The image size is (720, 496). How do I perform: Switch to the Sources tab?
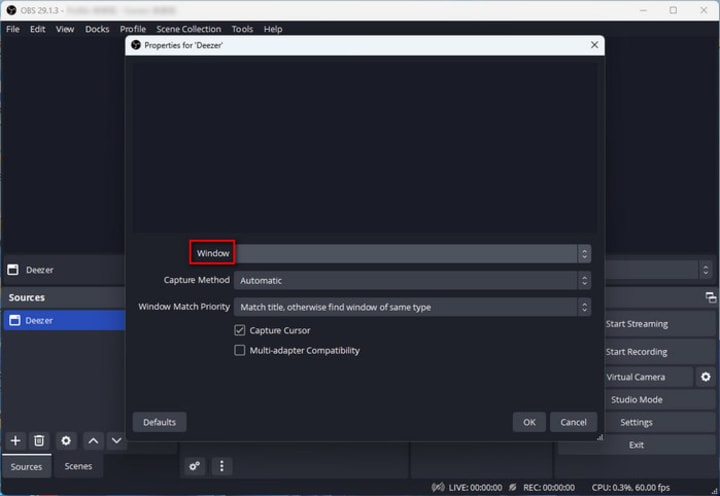tap(26, 466)
